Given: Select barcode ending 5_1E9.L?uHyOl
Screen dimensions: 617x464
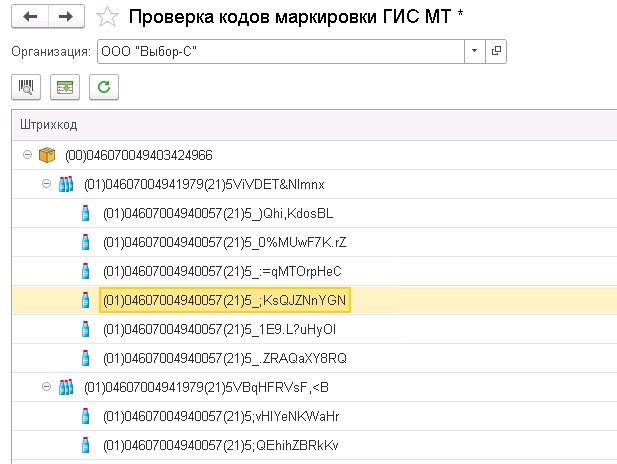Looking at the screenshot, I should click(x=220, y=329).
